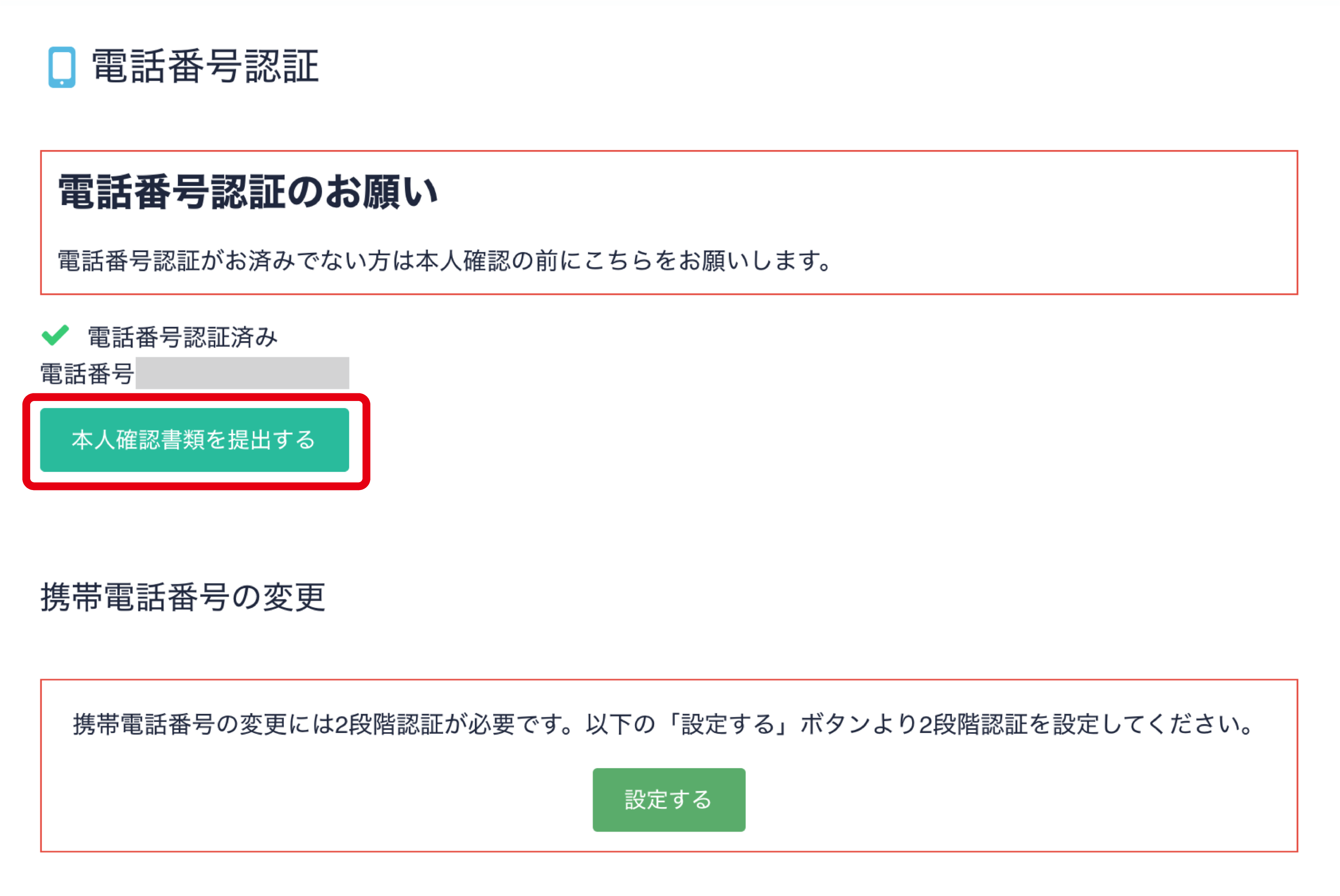The height and width of the screenshot is (896, 1340).
Task: Click the blue smartphone icon
Action: tap(62, 67)
